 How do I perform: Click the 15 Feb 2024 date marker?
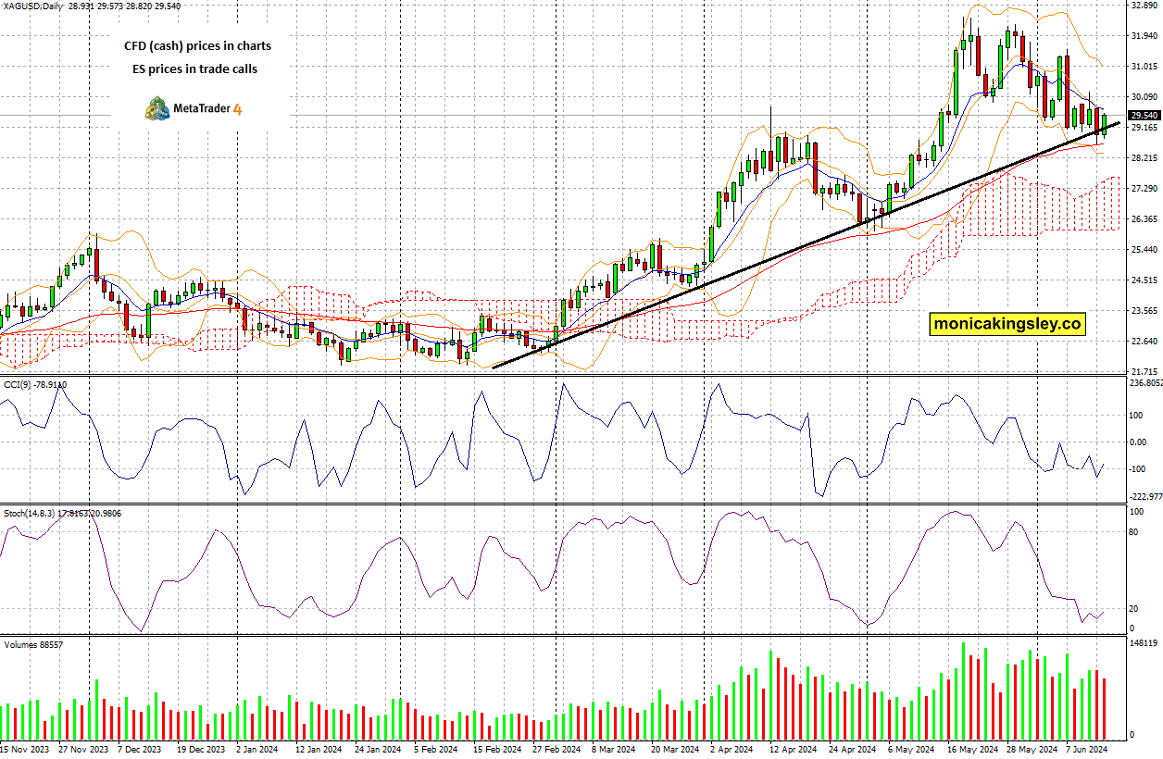497,749
